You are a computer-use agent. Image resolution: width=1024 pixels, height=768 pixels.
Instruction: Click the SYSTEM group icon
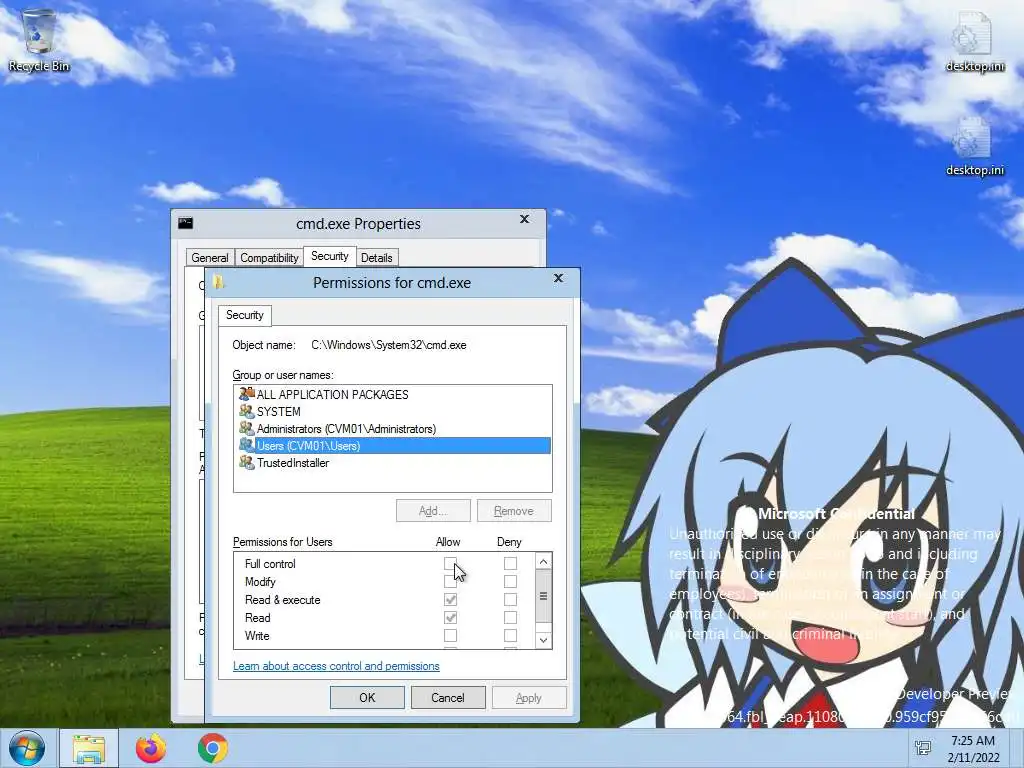[246, 411]
